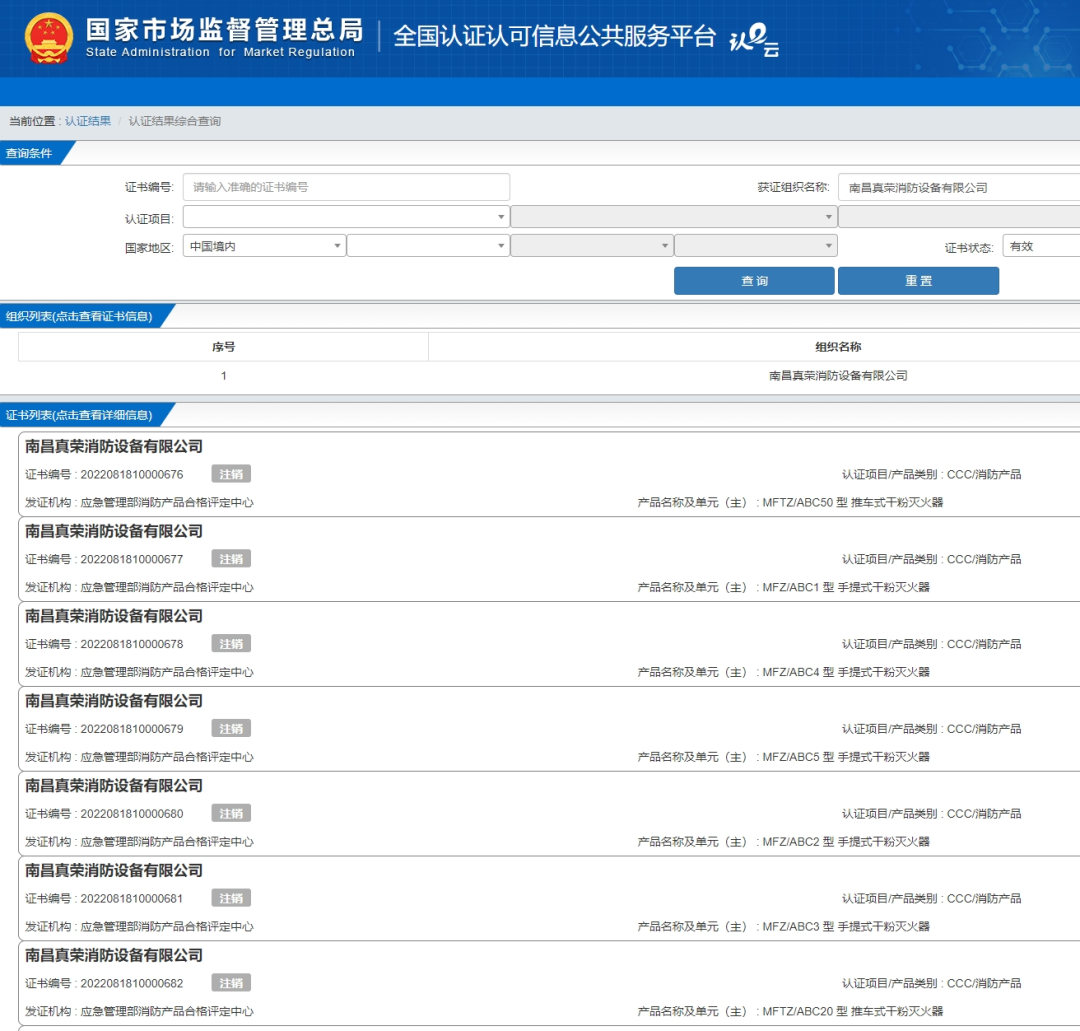Click certificate number 2022081810000679
This screenshot has height=1031, width=1080.
pyautogui.click(x=132, y=729)
